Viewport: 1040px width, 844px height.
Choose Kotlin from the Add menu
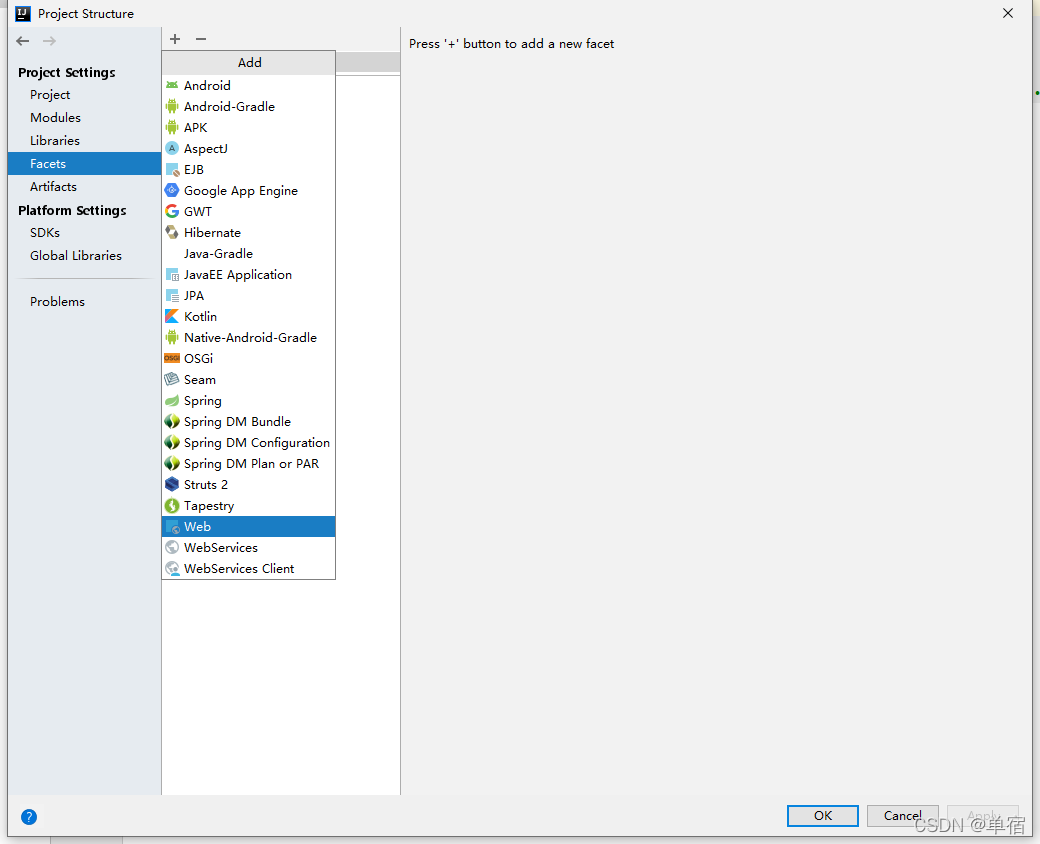(x=249, y=316)
